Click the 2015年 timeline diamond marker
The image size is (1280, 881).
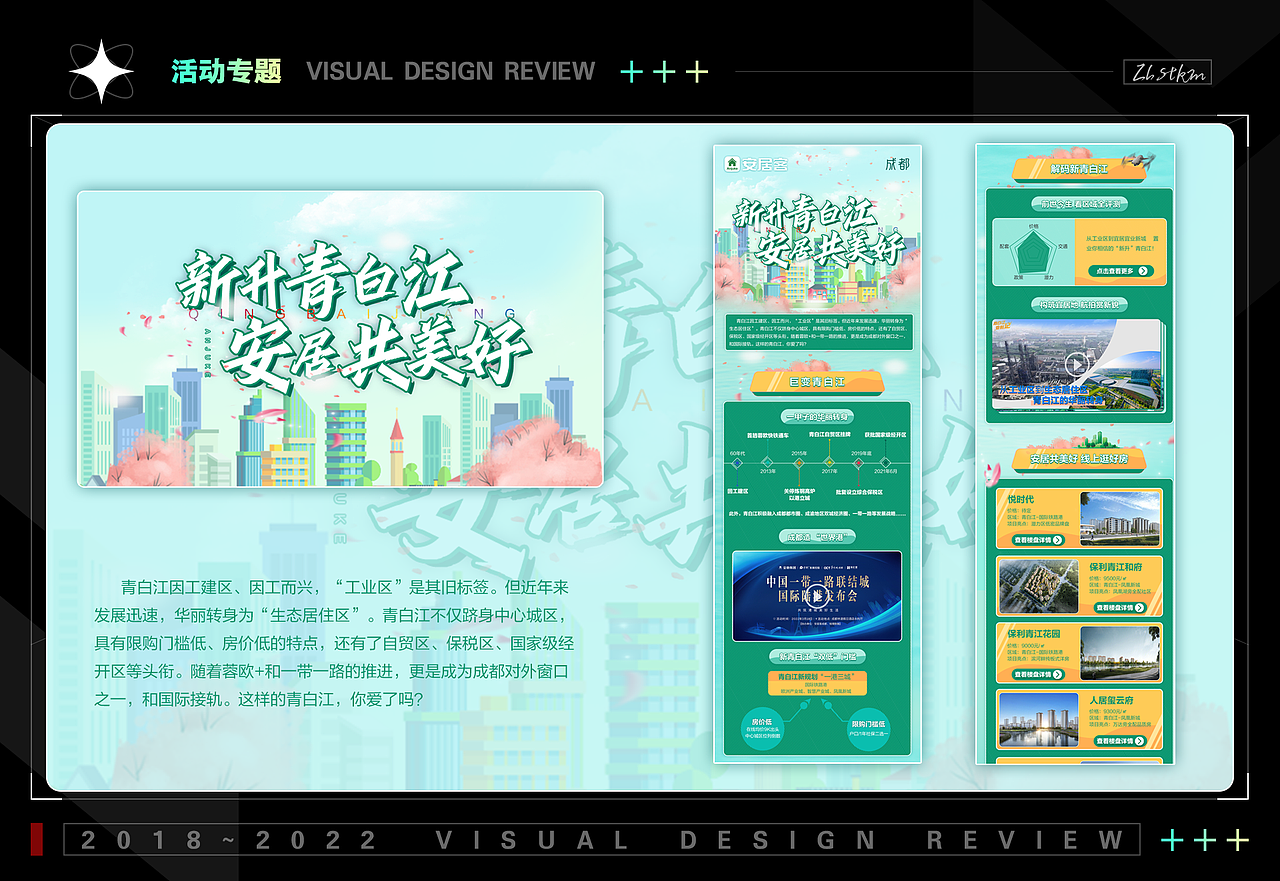(799, 462)
